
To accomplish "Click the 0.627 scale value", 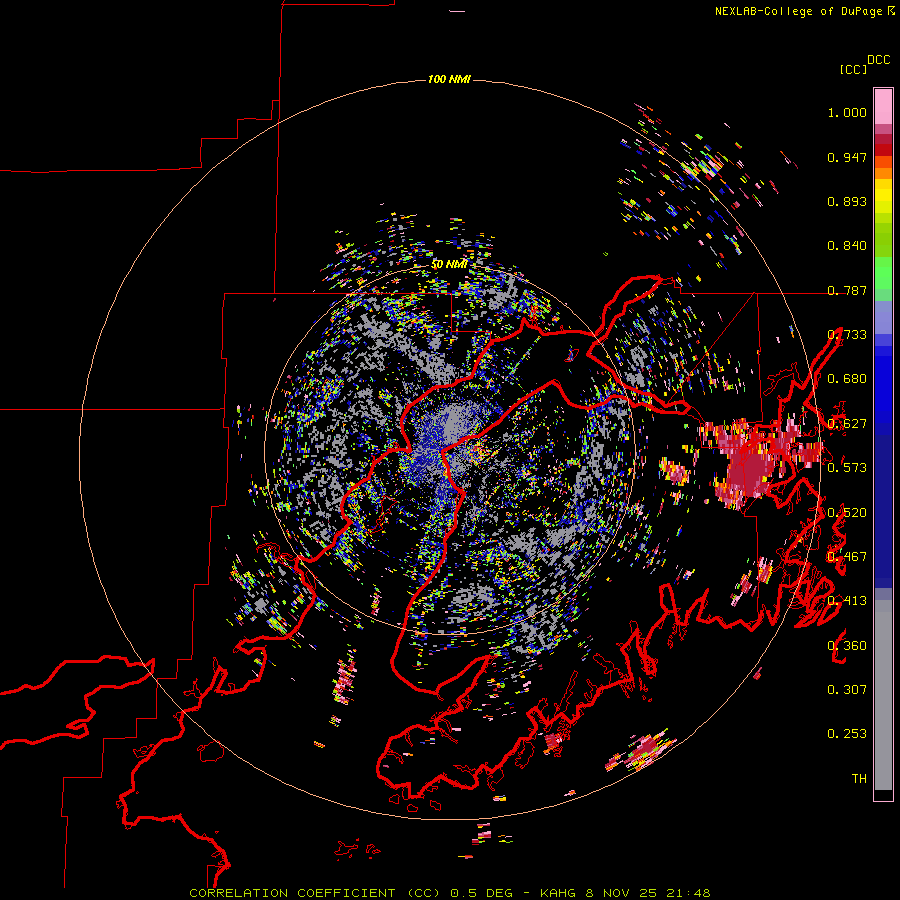I will click(x=847, y=424).
